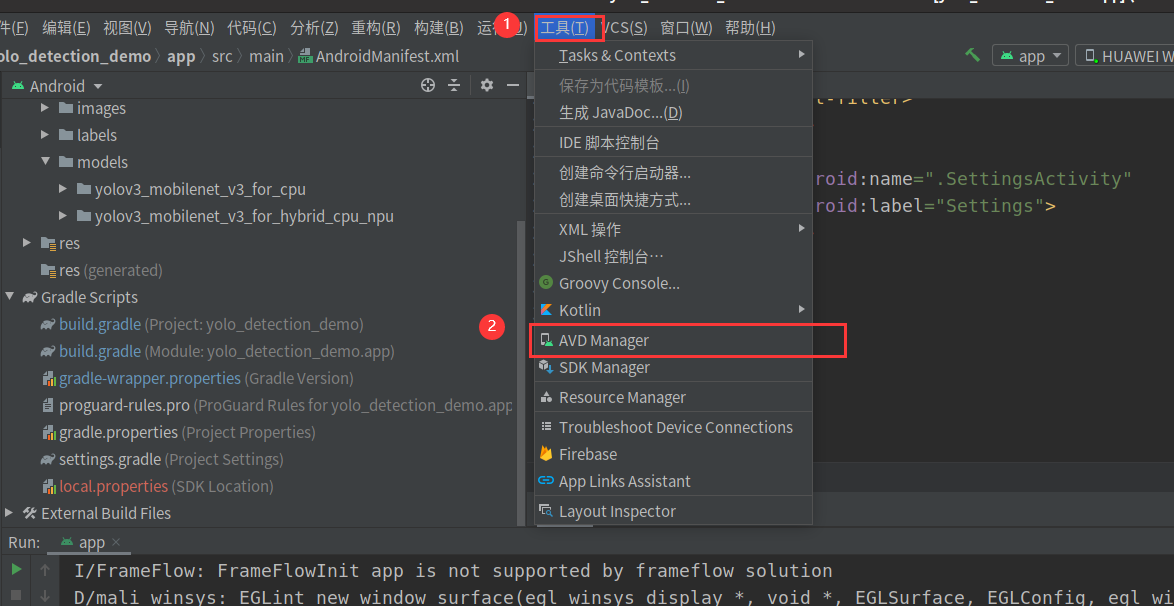Image resolution: width=1174 pixels, height=606 pixels.
Task: Open Resource Manager
Action: click(673, 397)
